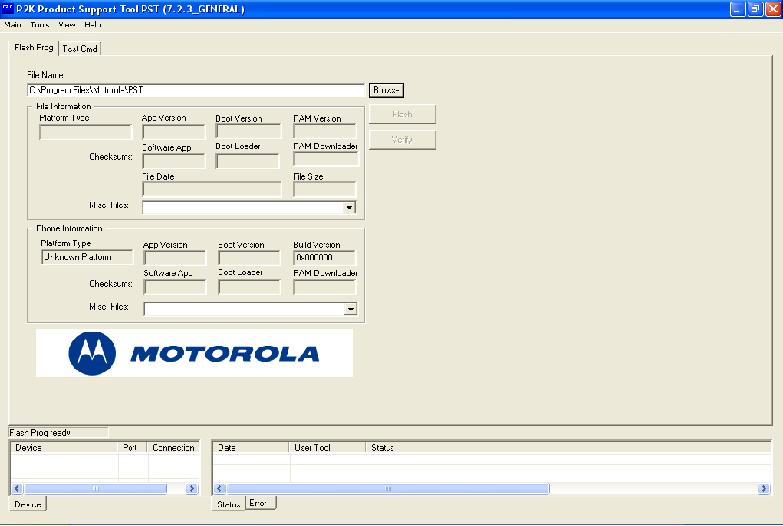The image size is (783, 526).
Task: Click the device list horizontal scrollbar thumb
Action: click(95, 489)
